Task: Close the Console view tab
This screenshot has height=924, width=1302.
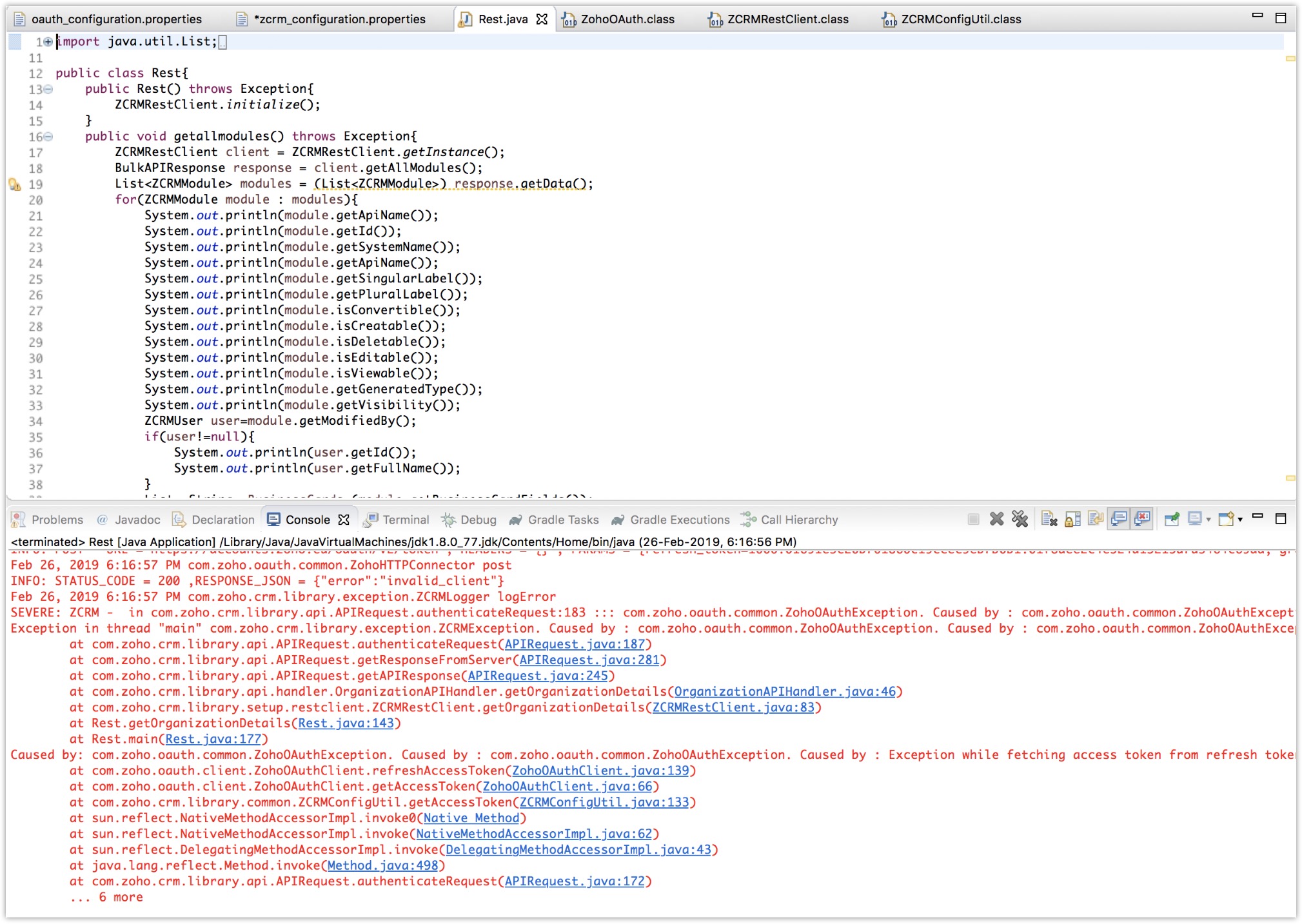Action: [x=344, y=520]
